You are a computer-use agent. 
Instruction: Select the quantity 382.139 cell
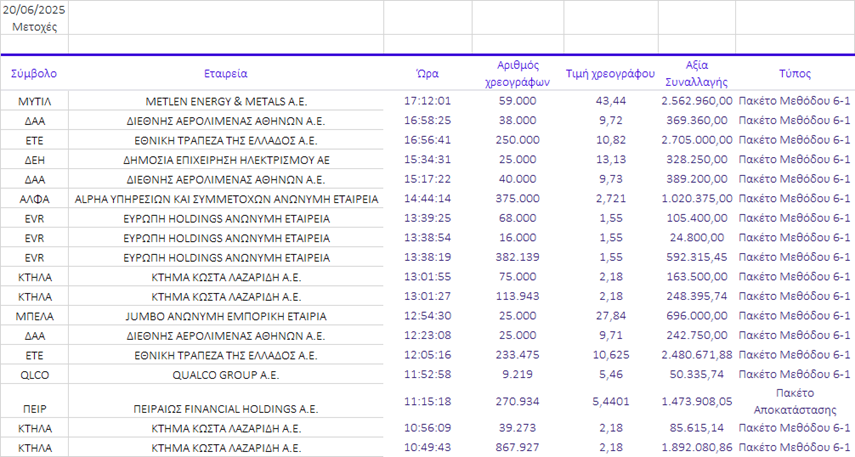click(517, 257)
